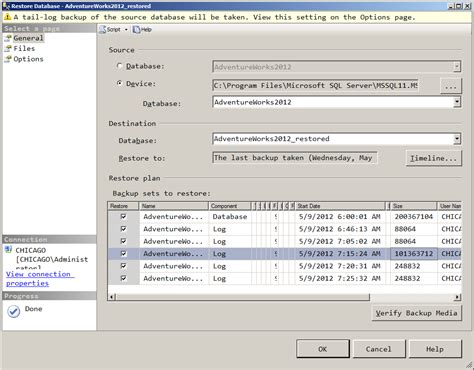Uncheck restore for Log backup 7:15:24 AM
474x370 pixels.
(123, 253)
